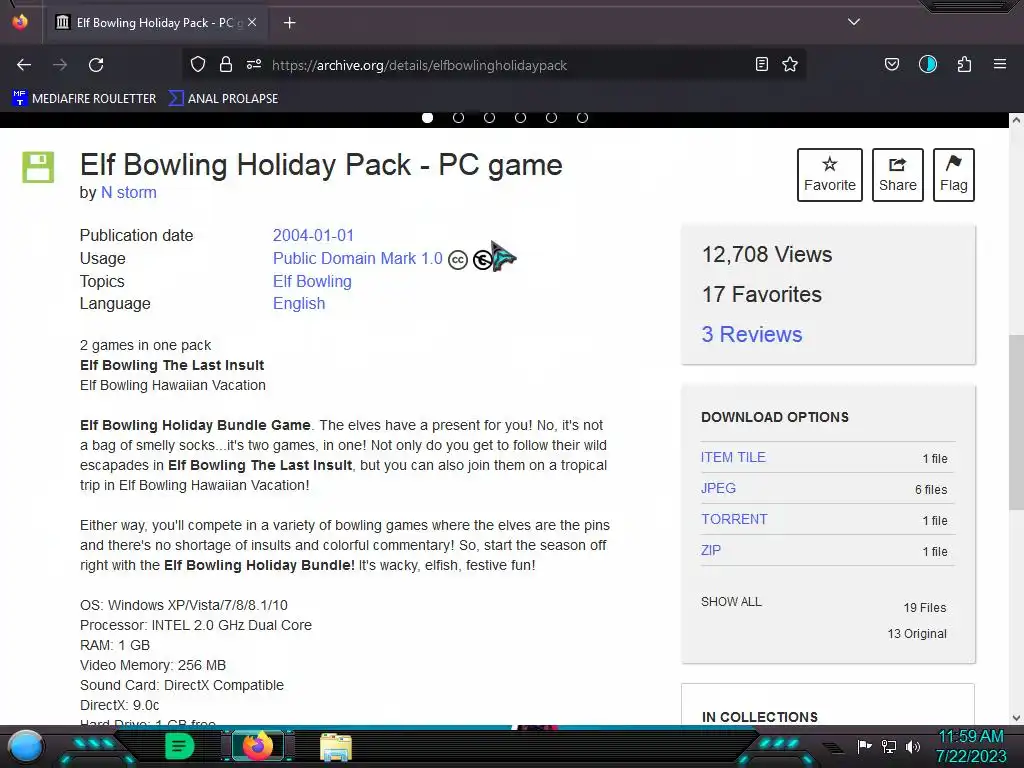1024x768 pixels.
Task: Reload the archive.org page
Action: (x=96, y=65)
